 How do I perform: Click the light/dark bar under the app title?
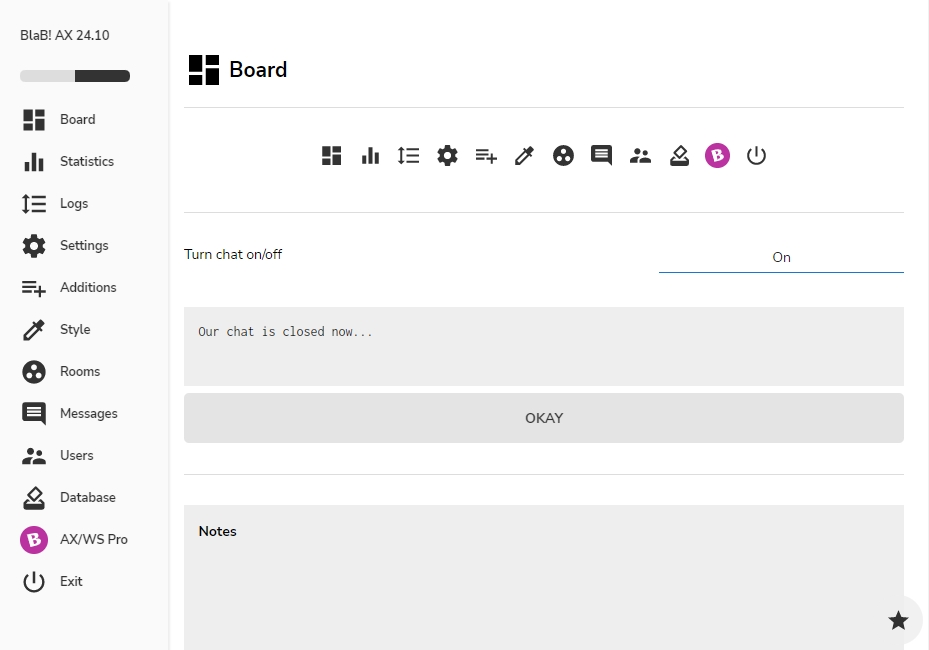coord(75,76)
